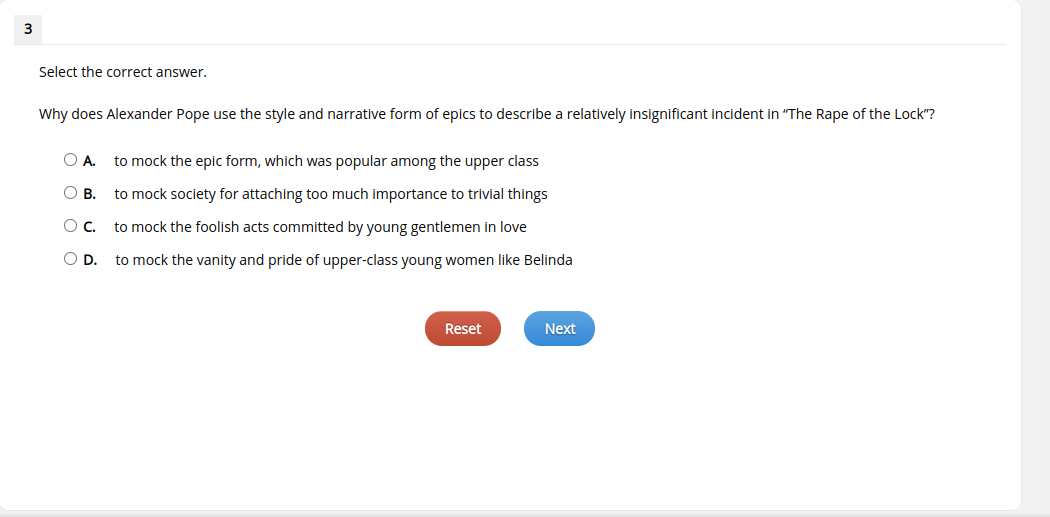This screenshot has width=1050, height=517.
Task: Click answer text about young gentlemen in love
Action: (320, 227)
